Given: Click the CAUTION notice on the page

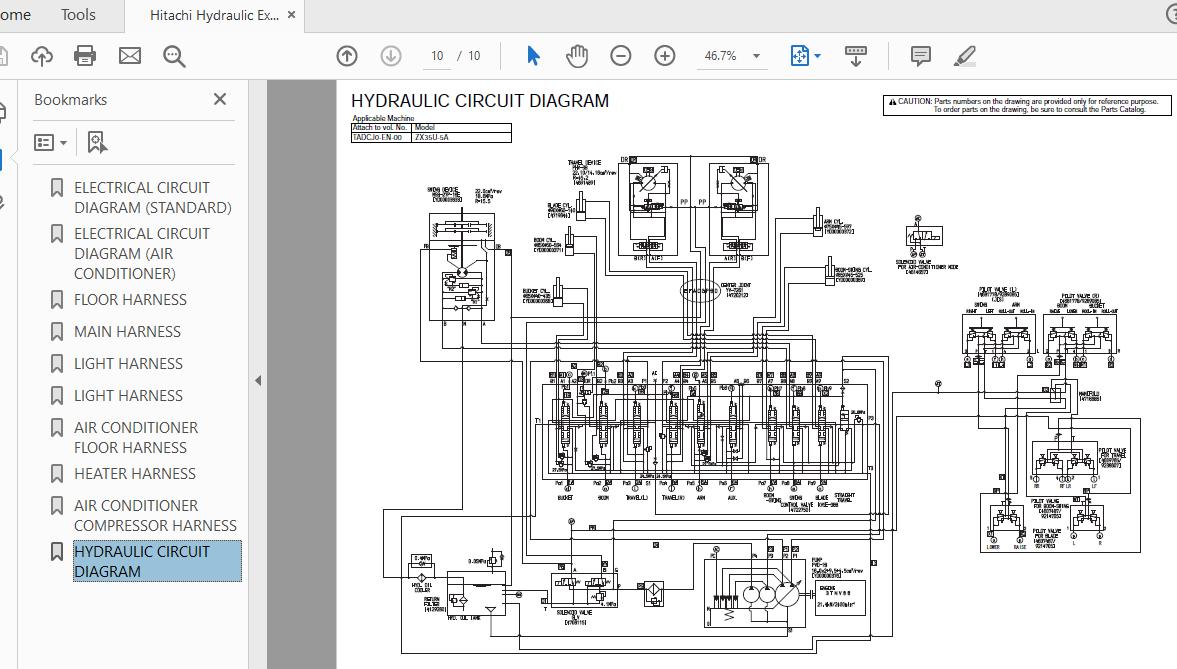Looking at the screenshot, I should pos(1027,105).
